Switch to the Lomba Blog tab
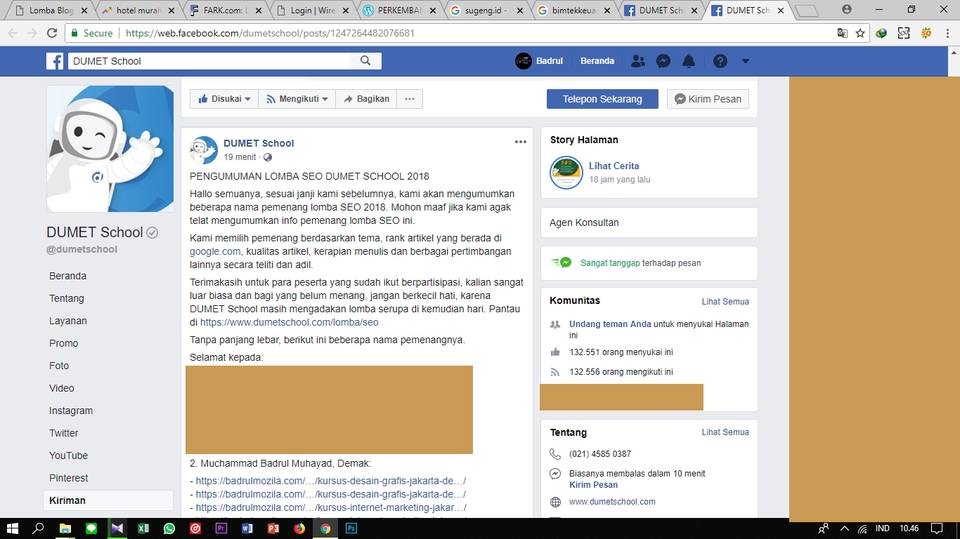 pos(51,10)
